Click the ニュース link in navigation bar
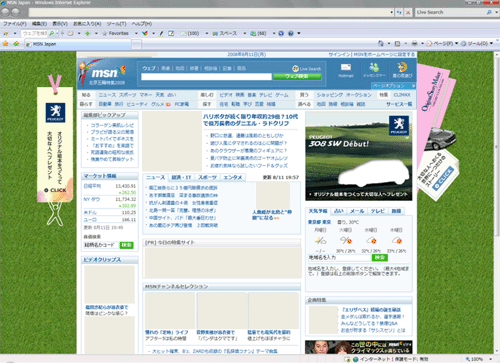 (107, 95)
